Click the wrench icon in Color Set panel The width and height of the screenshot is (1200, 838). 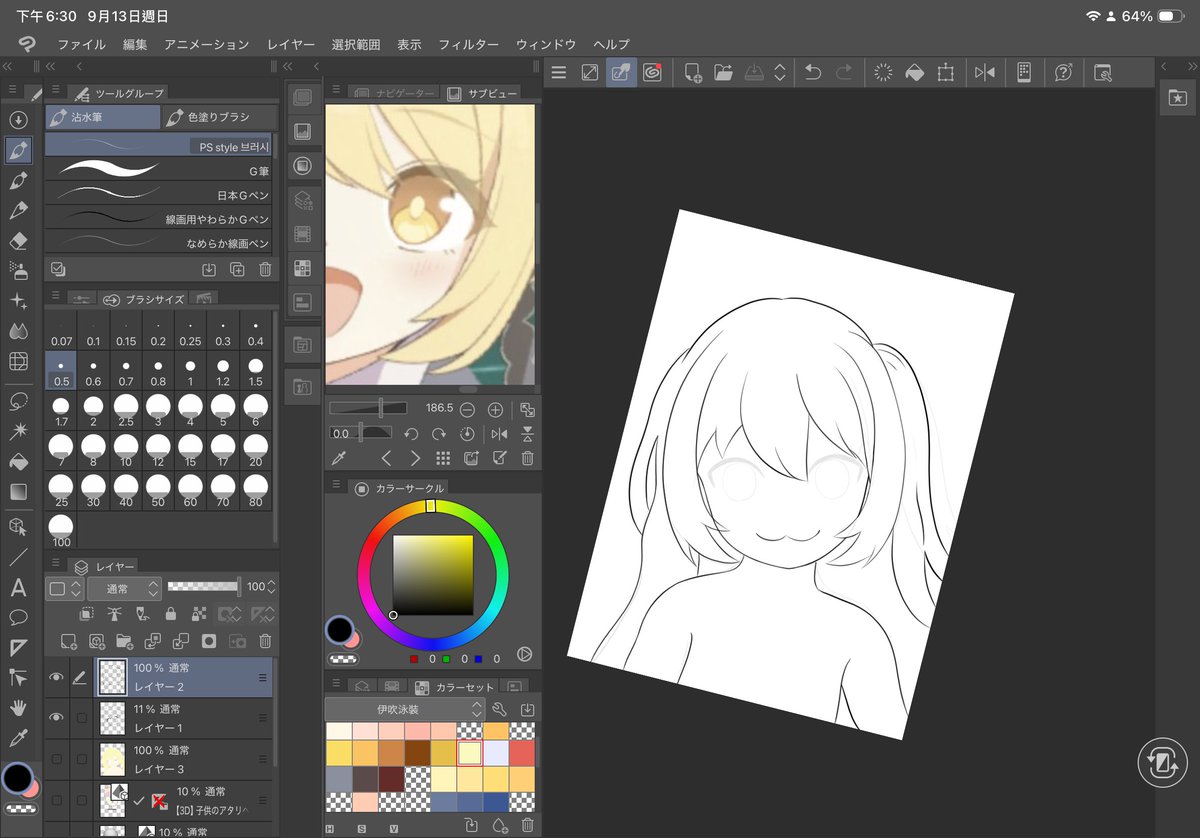tap(500, 709)
